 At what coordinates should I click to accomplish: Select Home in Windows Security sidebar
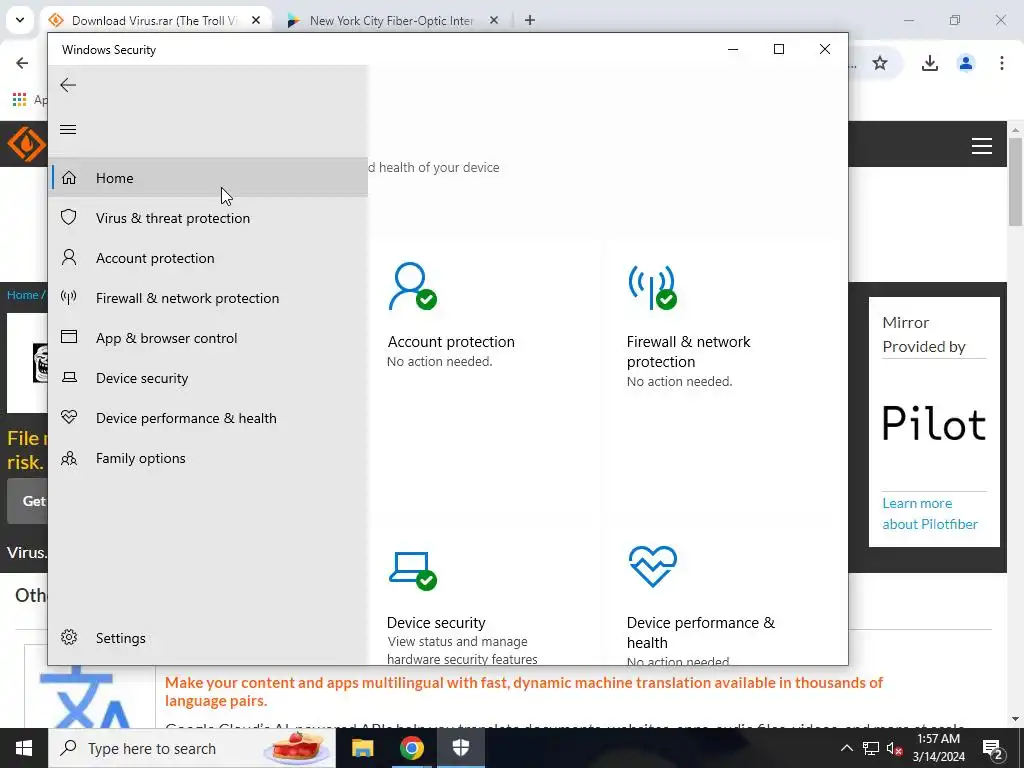208,178
